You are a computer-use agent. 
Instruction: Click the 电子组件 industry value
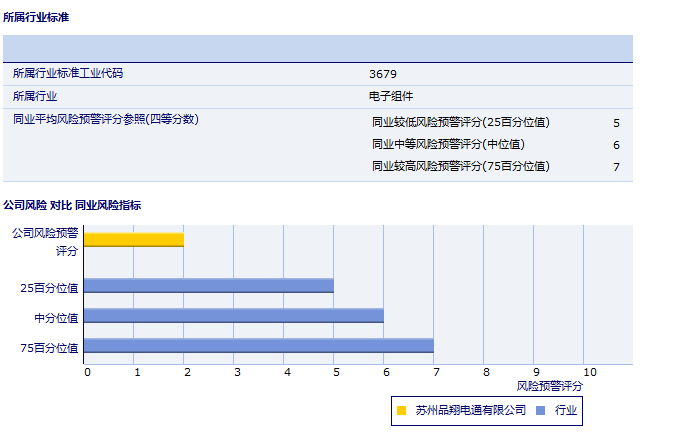point(391,97)
